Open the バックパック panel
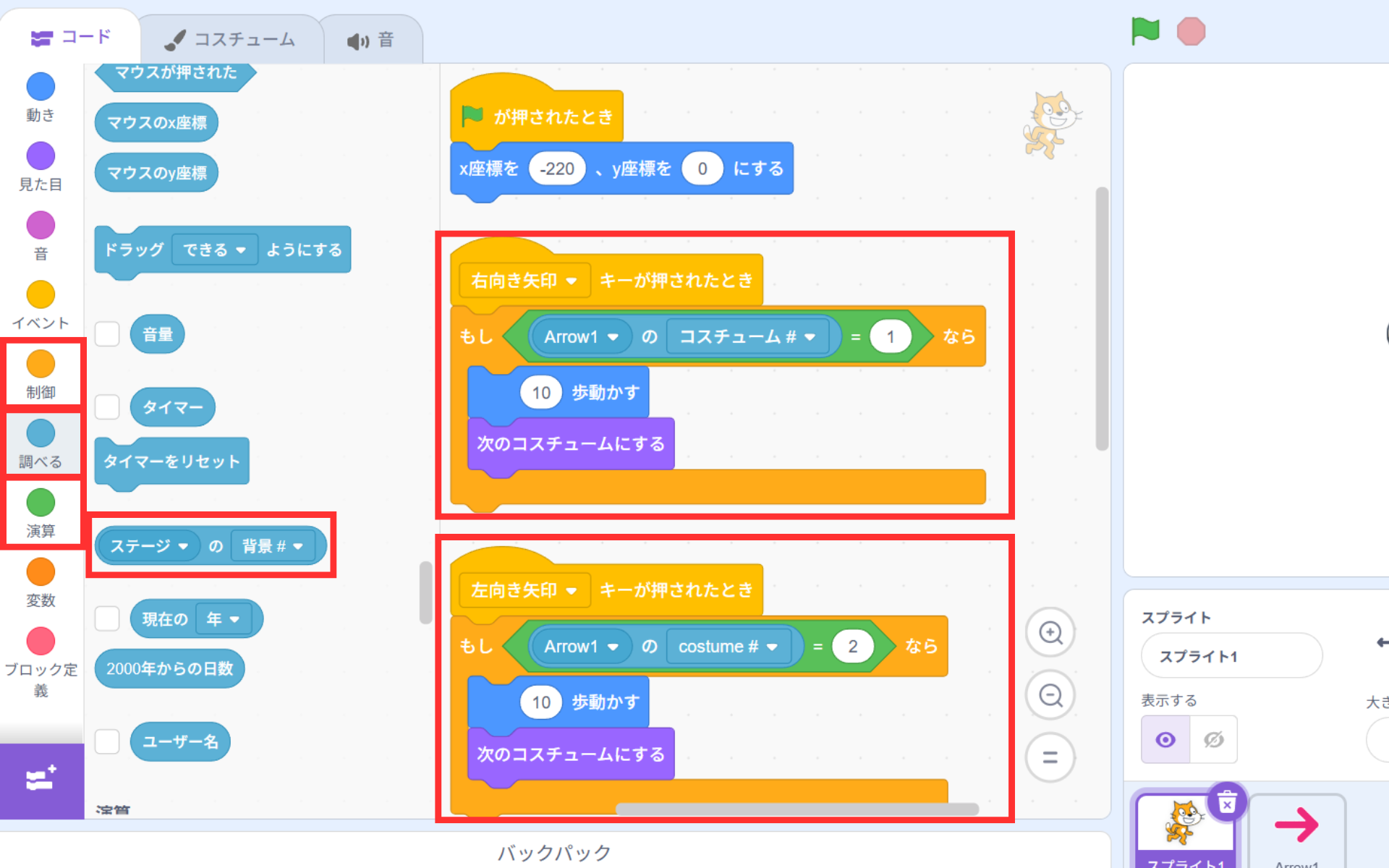1389x868 pixels. point(554,852)
